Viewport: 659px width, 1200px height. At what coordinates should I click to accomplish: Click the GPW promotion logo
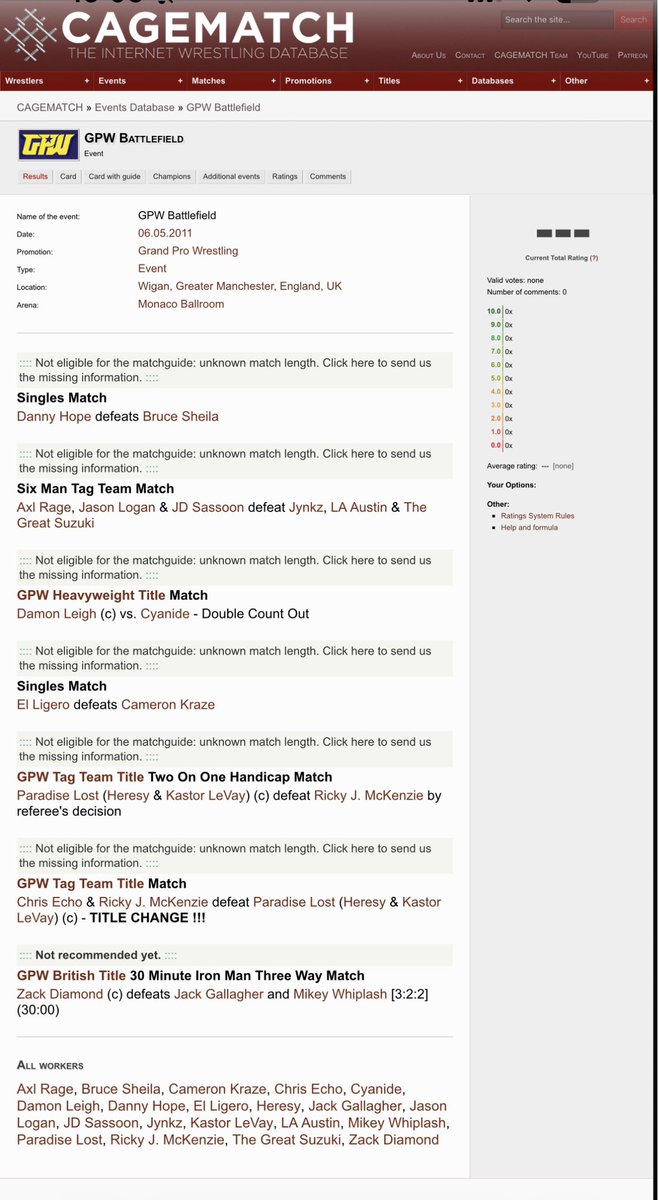46,145
